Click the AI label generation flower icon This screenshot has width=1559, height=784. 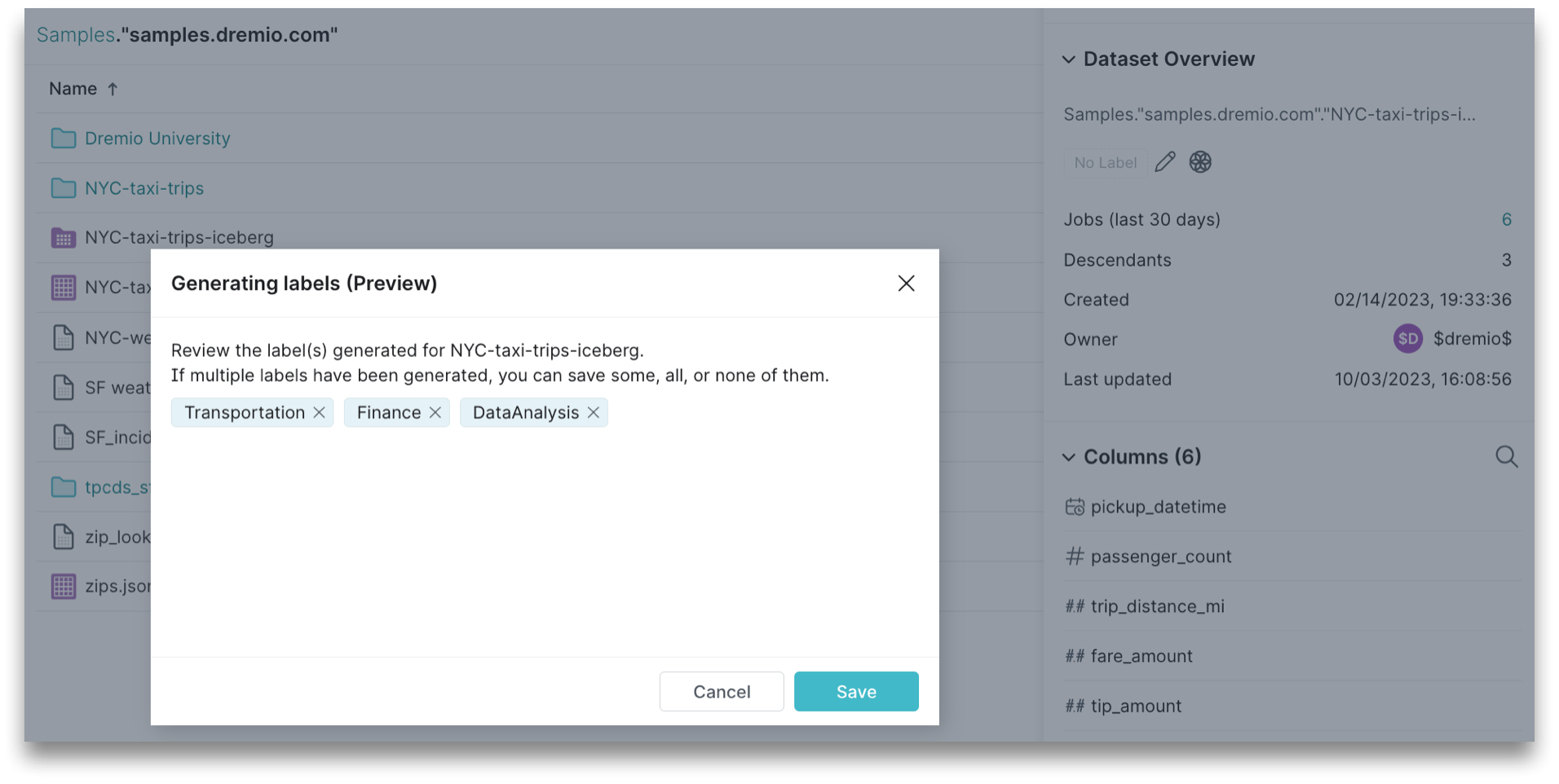pos(1199,161)
